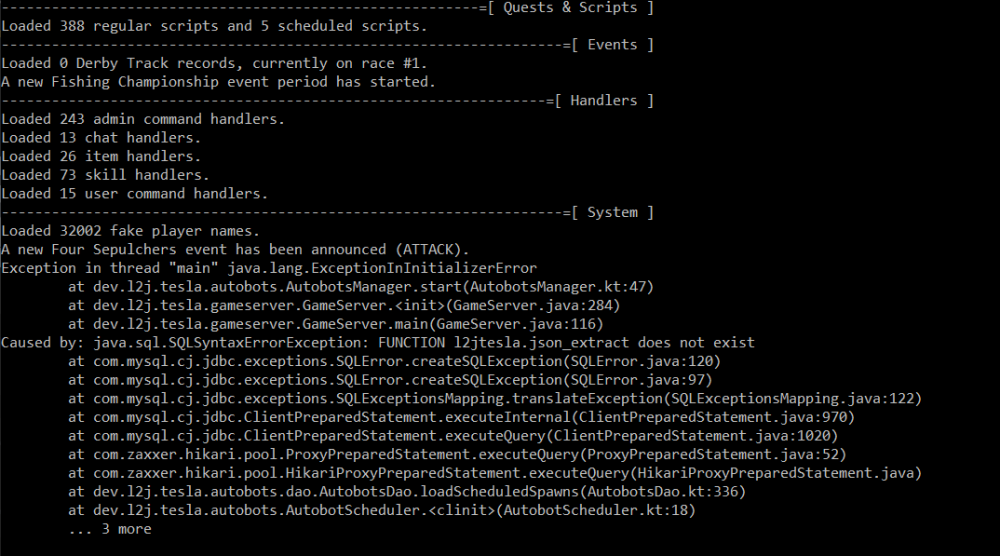Click the "Loaded 388 regular scripts" line
This screenshot has width=1000, height=556.
(213, 26)
